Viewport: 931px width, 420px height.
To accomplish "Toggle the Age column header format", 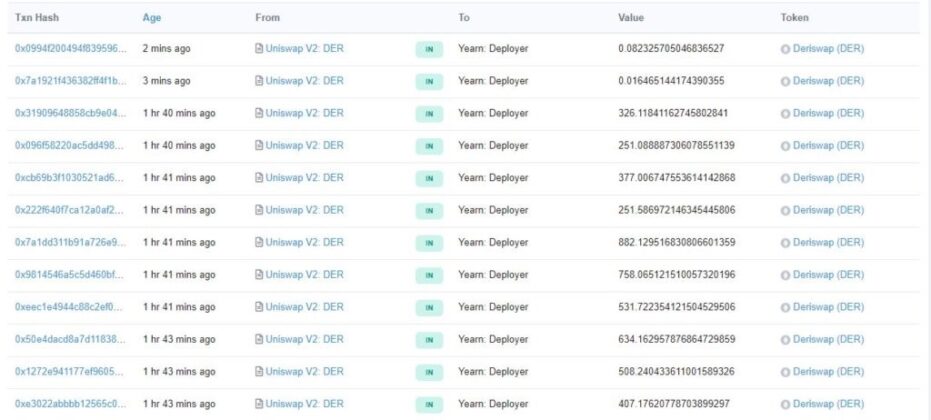I will pyautogui.click(x=151, y=18).
